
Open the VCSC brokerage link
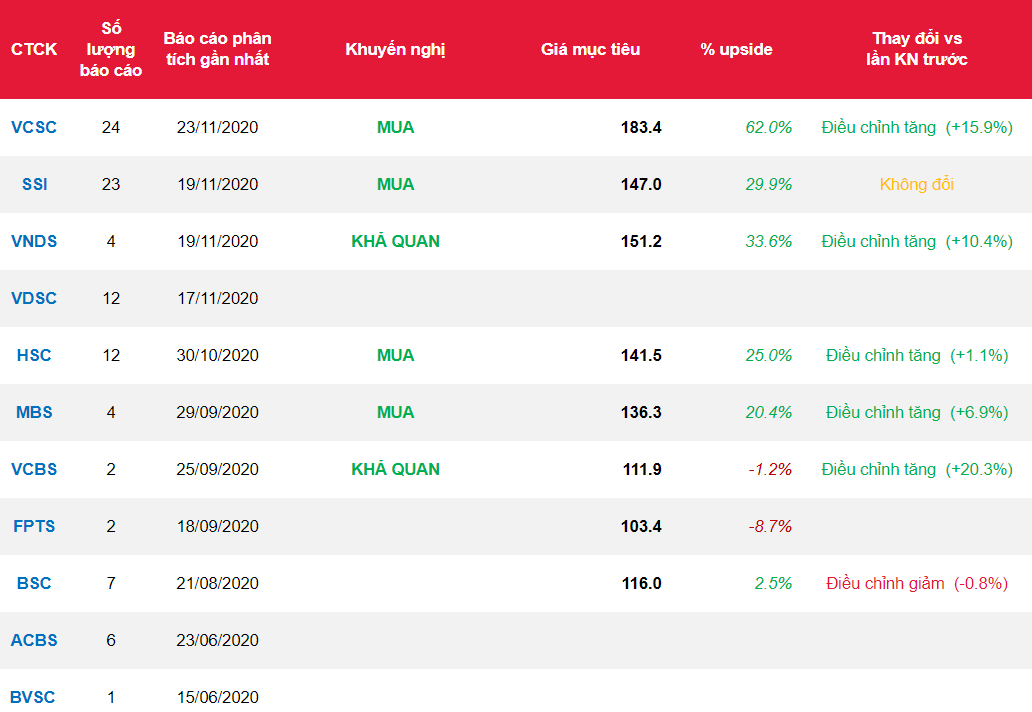click(34, 127)
